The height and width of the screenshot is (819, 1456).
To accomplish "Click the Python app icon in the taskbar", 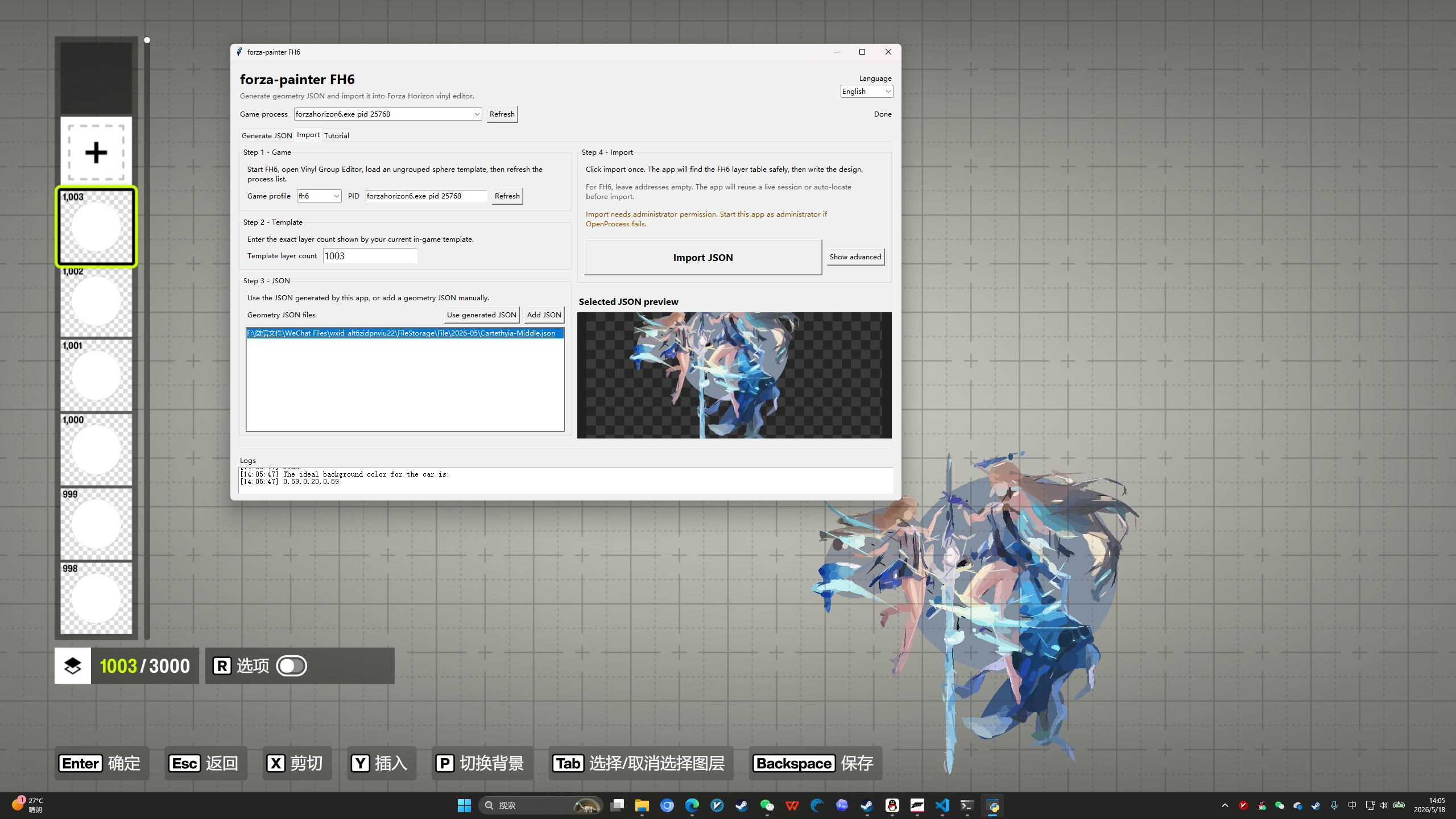I will 992,805.
